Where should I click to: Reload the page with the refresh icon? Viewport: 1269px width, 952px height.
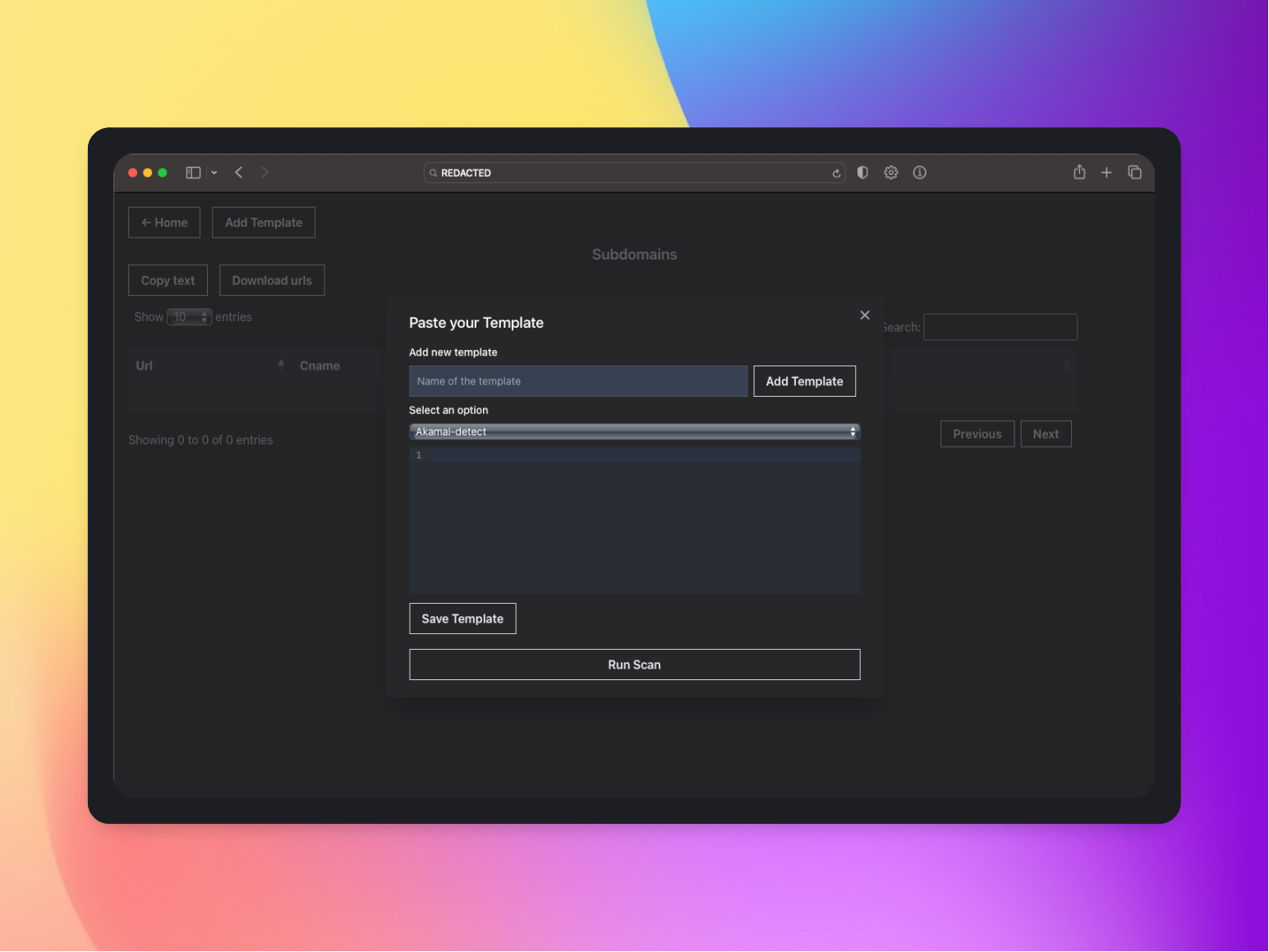pos(836,173)
